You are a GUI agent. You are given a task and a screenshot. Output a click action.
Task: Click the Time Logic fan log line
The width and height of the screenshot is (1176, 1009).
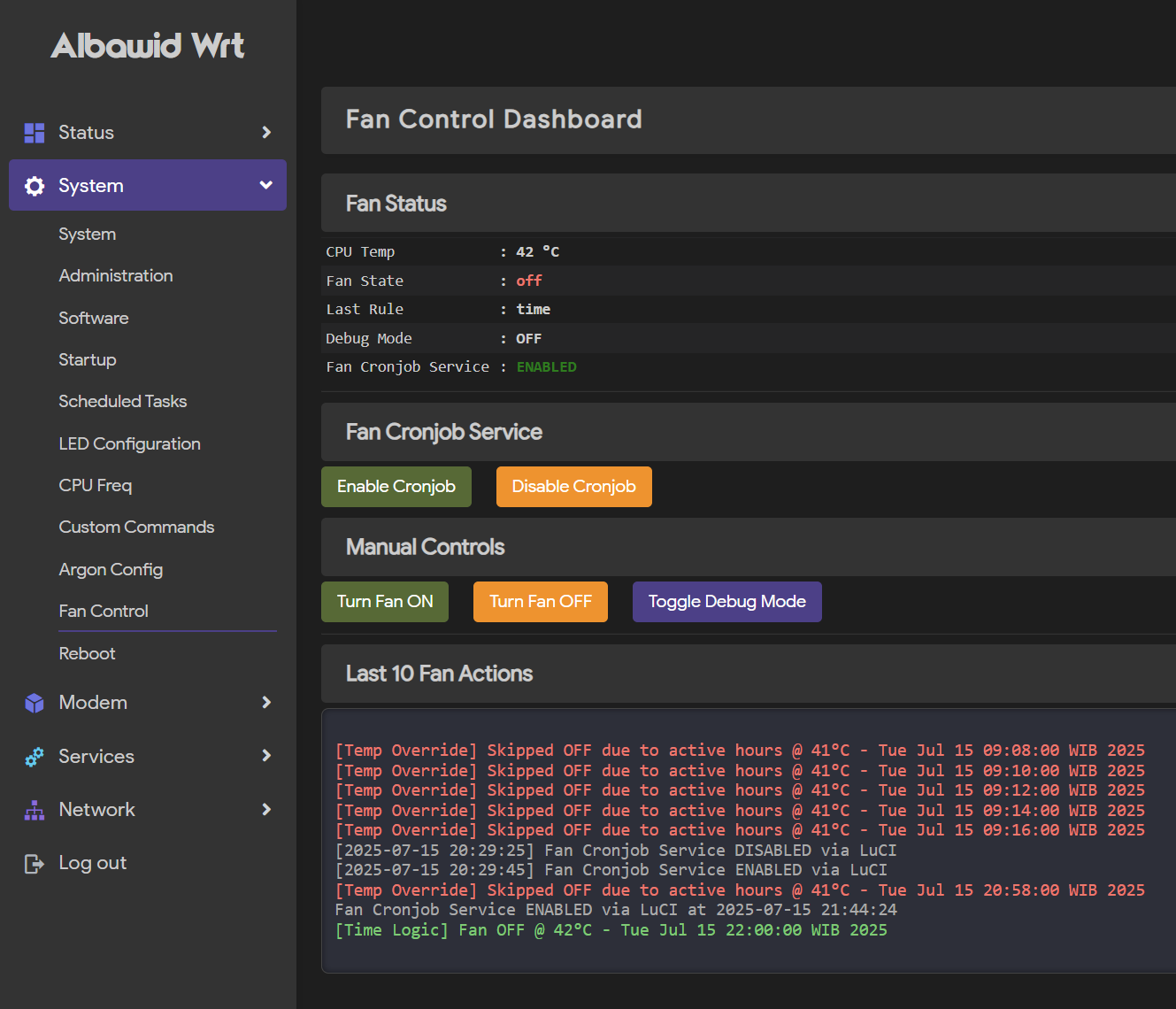(x=611, y=930)
